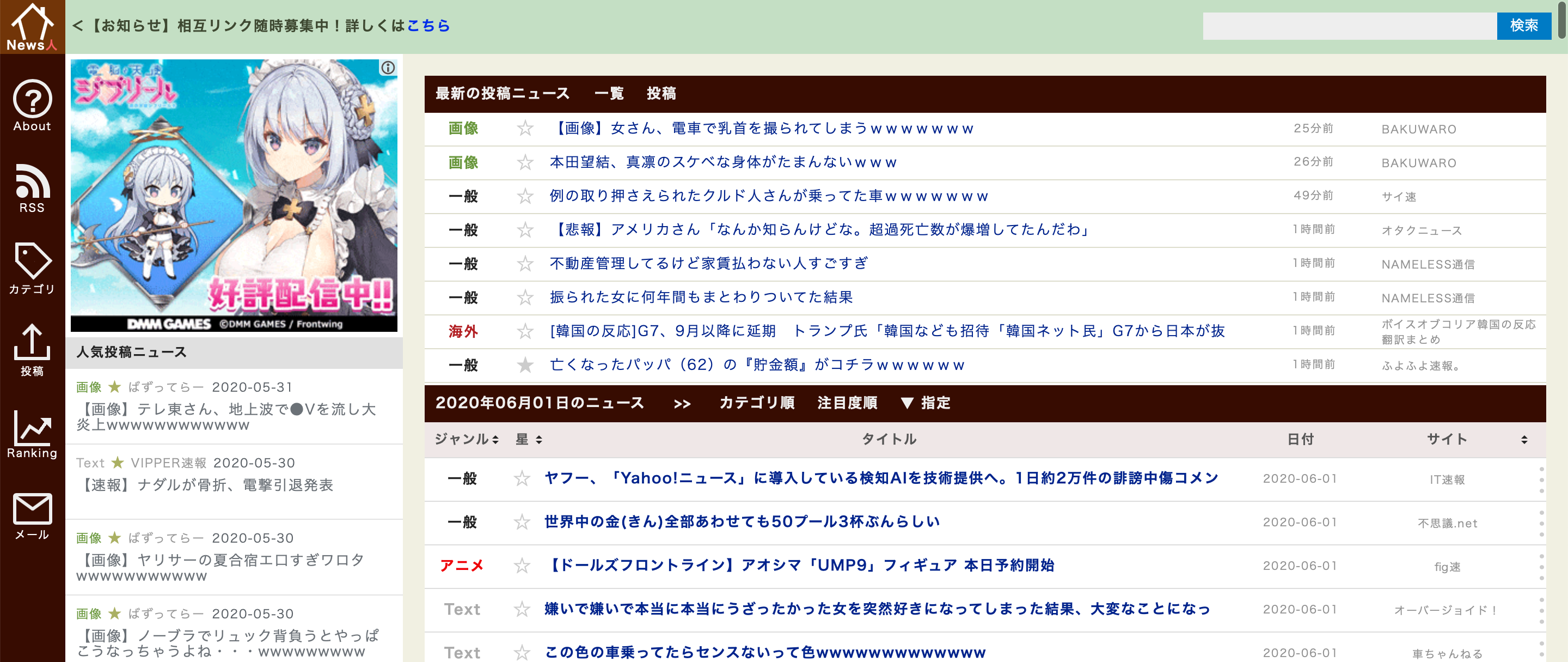Click the left arrow before お知らせ notice
Screen dimensions: 1568x662
pos(77,26)
